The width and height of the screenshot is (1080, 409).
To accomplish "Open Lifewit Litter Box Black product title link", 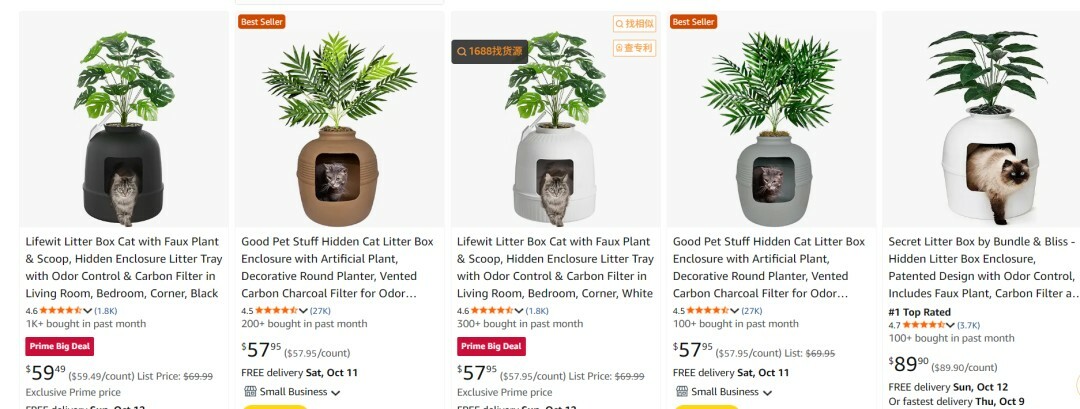I will coord(124,267).
